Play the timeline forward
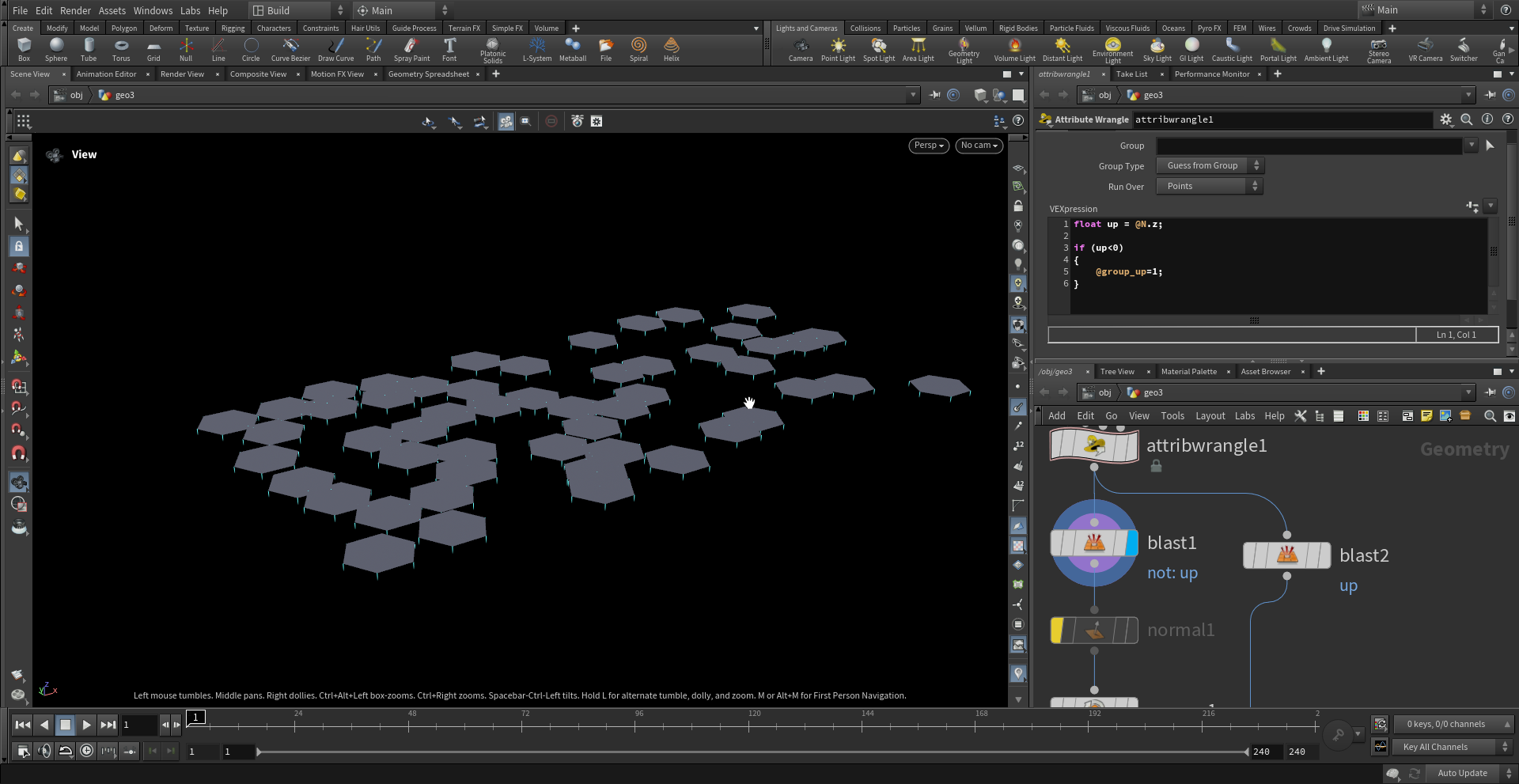The image size is (1519, 784). click(87, 724)
